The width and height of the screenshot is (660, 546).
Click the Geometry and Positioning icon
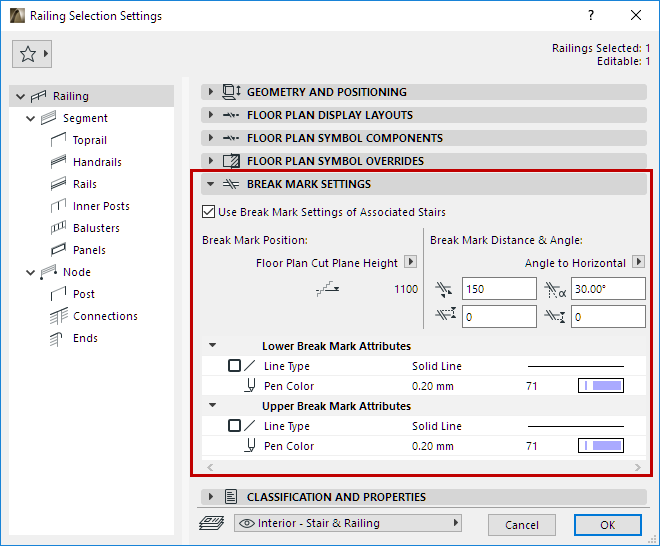pos(231,92)
